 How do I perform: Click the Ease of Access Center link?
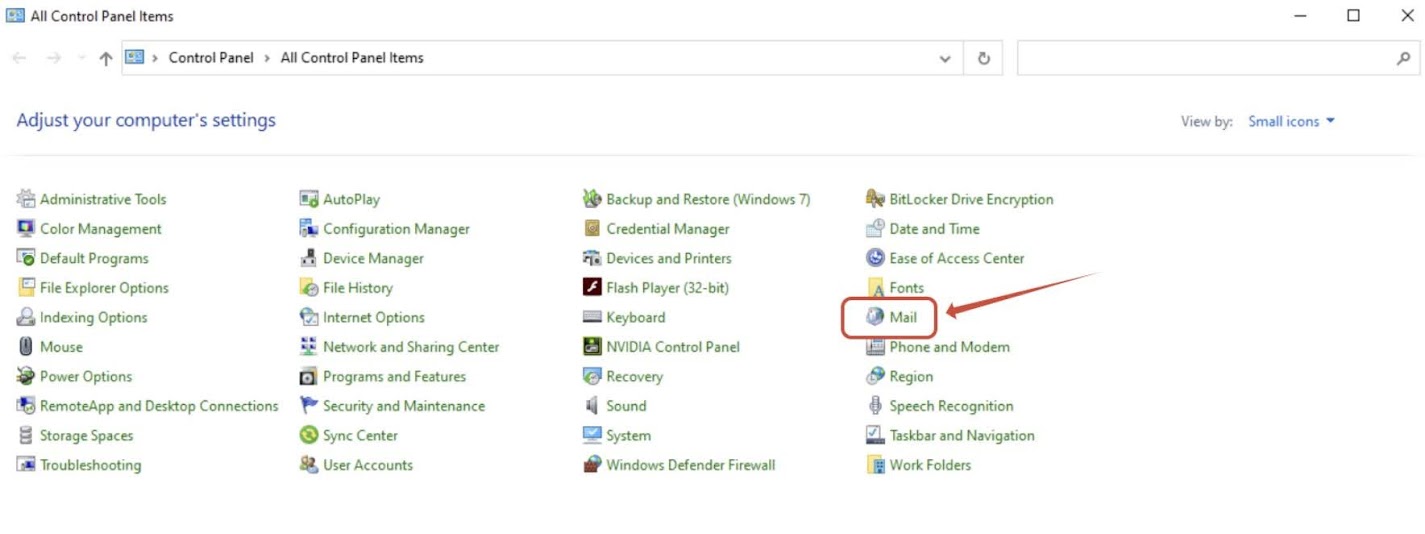(957, 258)
